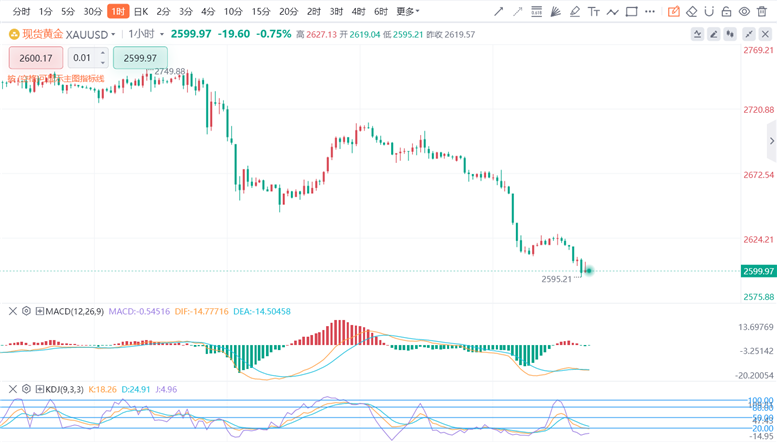Decrease lot size with down arrow
Image resolution: width=777 pixels, height=444 pixels.
(x=103, y=63)
